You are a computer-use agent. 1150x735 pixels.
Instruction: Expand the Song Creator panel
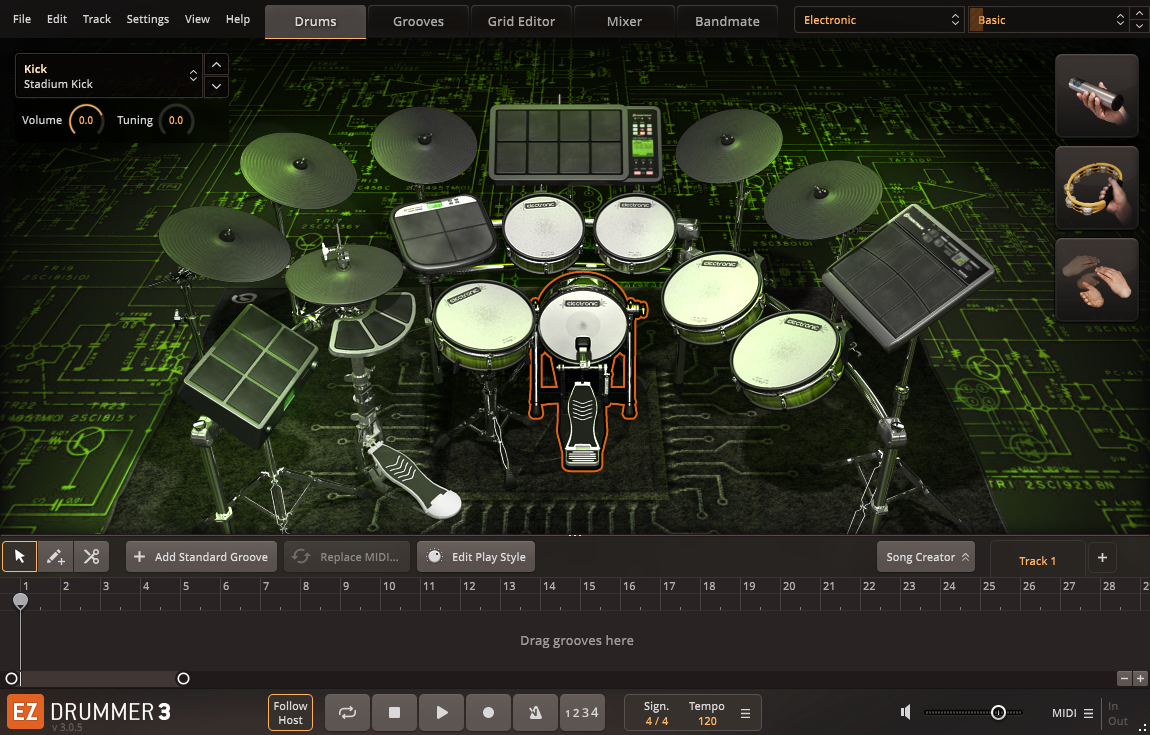click(x=926, y=557)
